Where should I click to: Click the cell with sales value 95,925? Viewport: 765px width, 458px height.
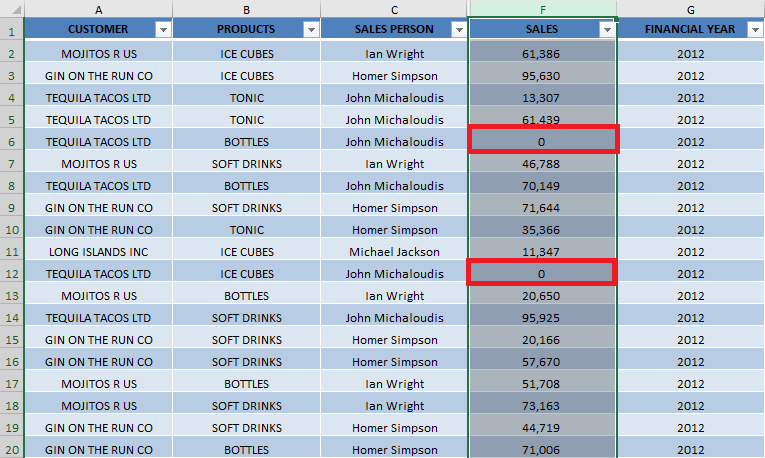coord(543,318)
